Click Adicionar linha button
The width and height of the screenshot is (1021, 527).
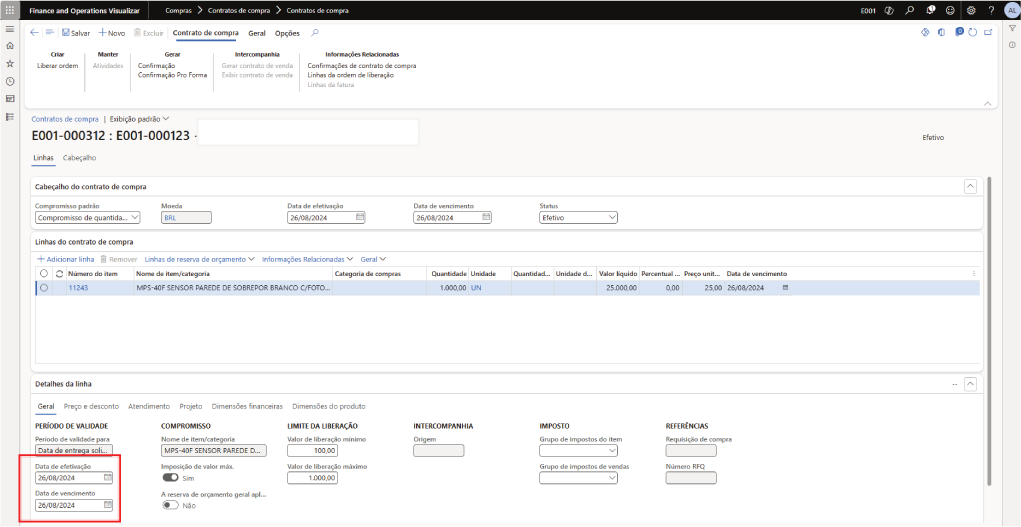point(66,259)
